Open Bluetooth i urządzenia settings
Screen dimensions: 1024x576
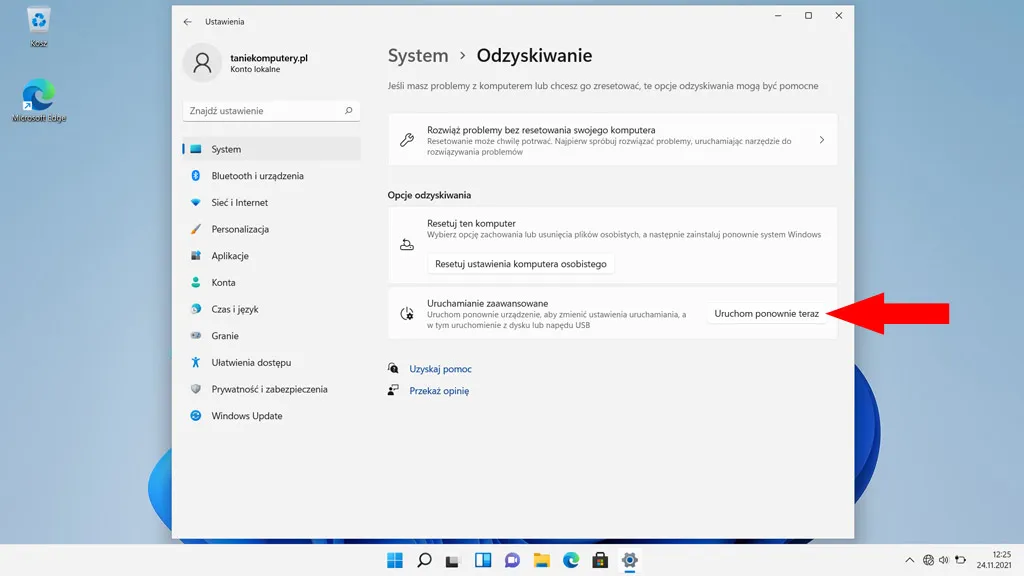click(x=271, y=176)
